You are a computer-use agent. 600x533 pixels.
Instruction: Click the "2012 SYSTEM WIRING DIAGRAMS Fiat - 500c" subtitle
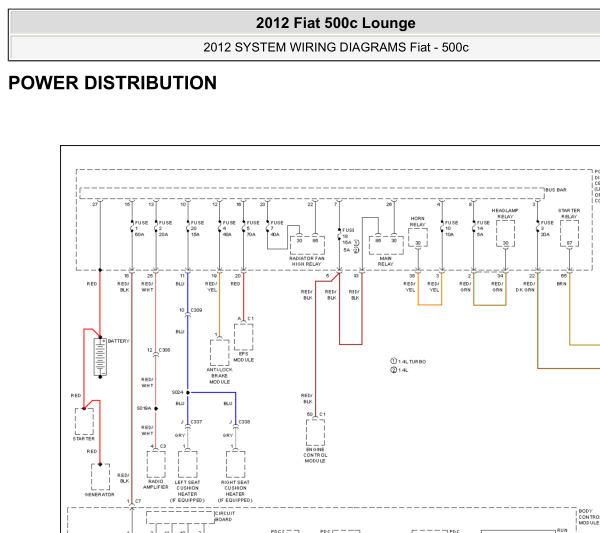336,47
